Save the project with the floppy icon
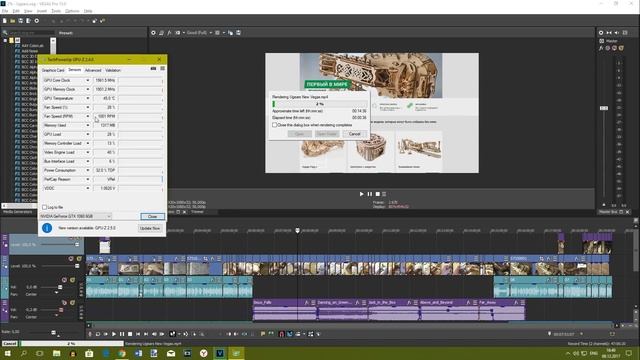This screenshot has height=360, width=640. coord(20,20)
